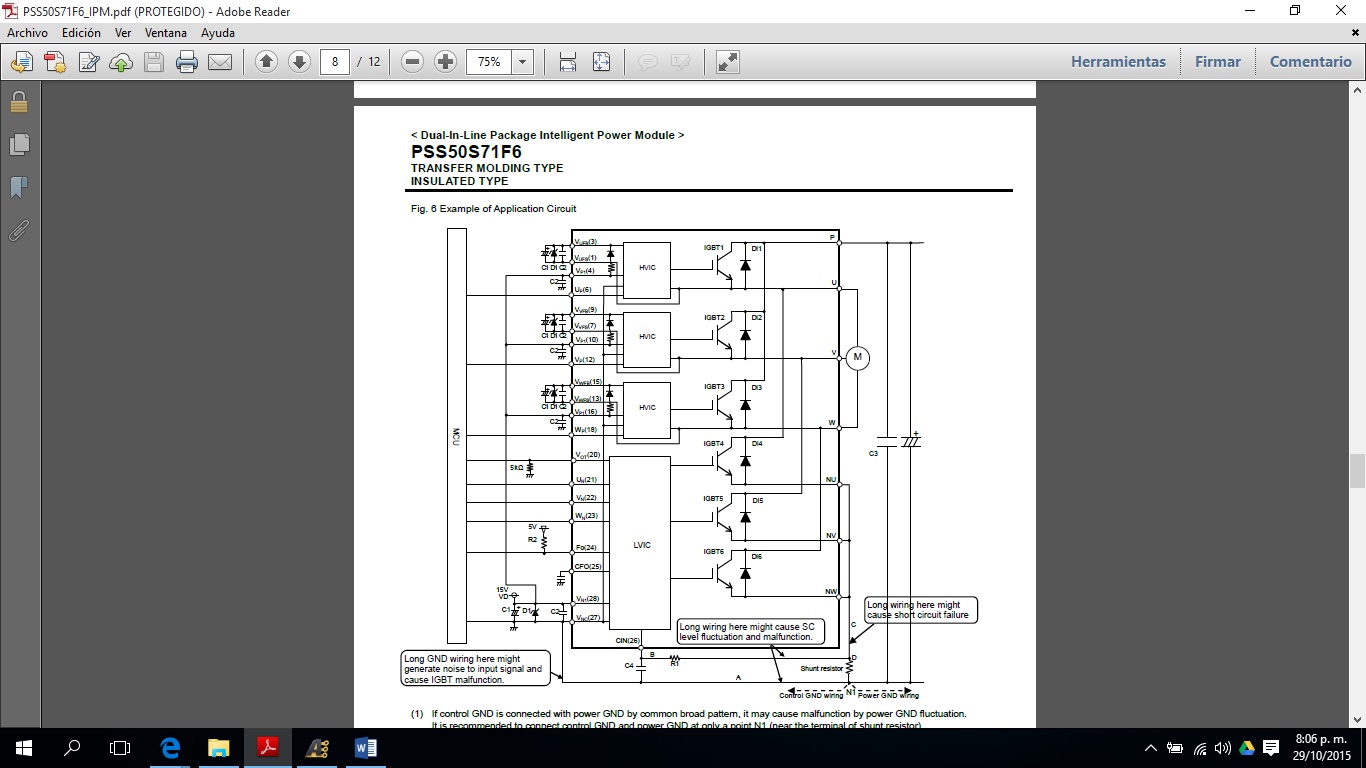Open Microsoft Word from taskbar
This screenshot has height=768, width=1366.
coord(365,748)
